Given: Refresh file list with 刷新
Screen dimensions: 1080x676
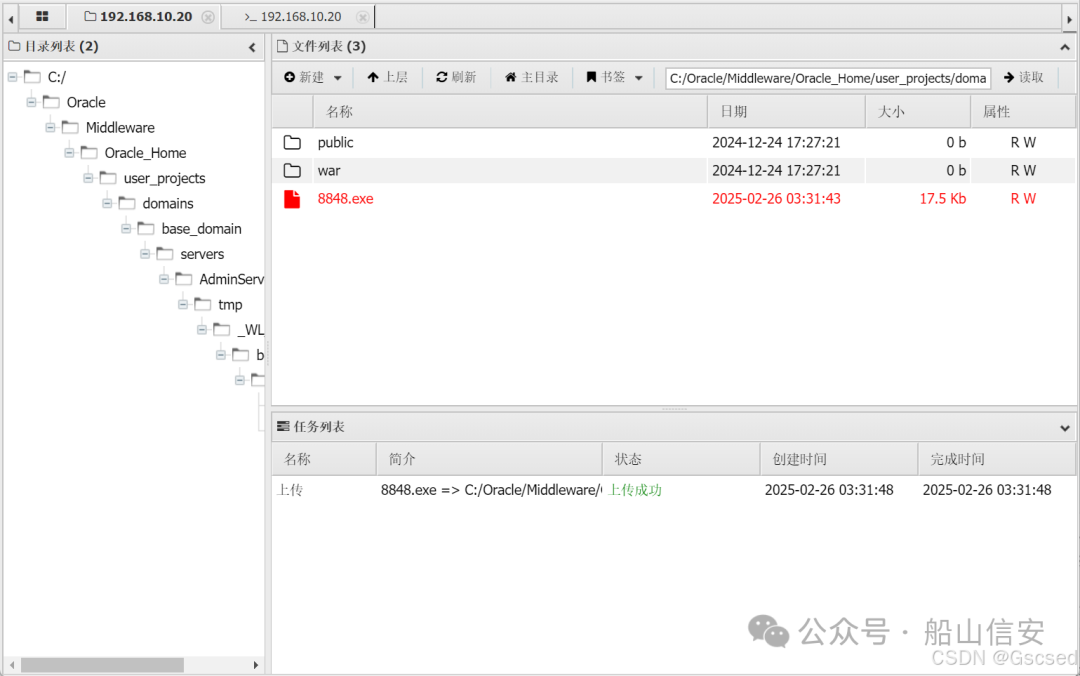Looking at the screenshot, I should tap(456, 77).
